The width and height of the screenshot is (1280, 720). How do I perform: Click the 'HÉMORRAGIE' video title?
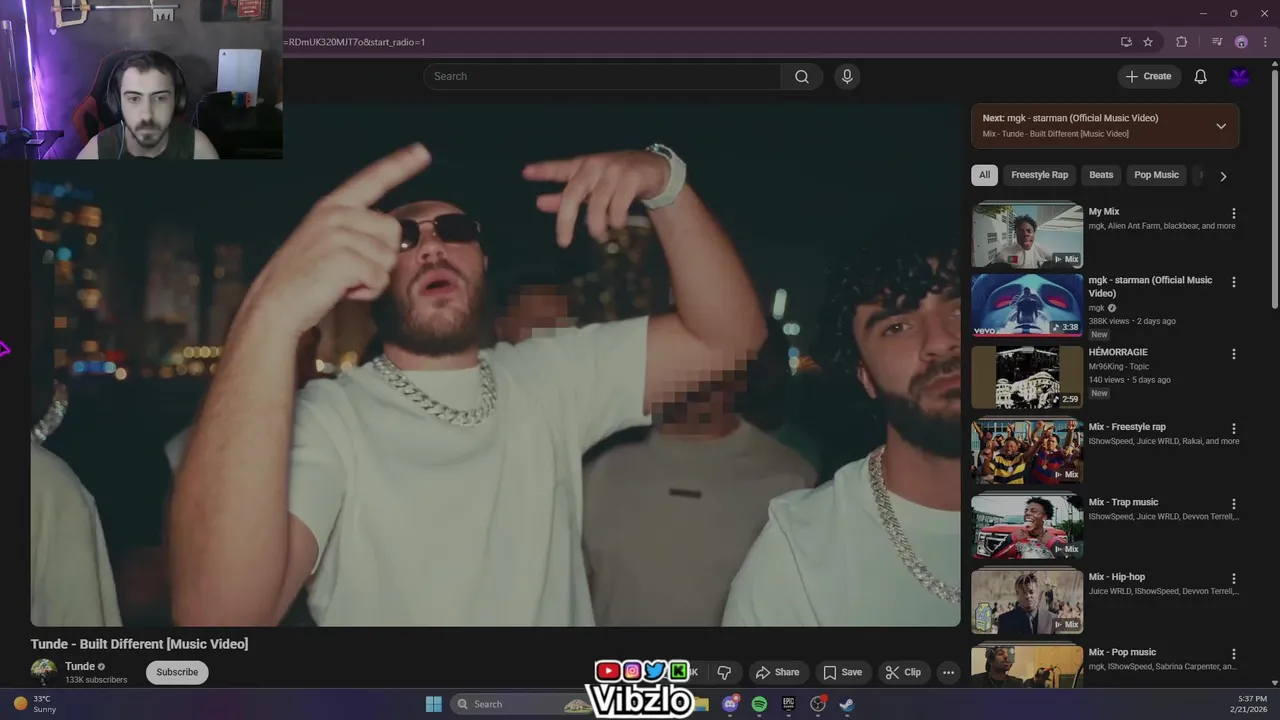tap(1118, 352)
